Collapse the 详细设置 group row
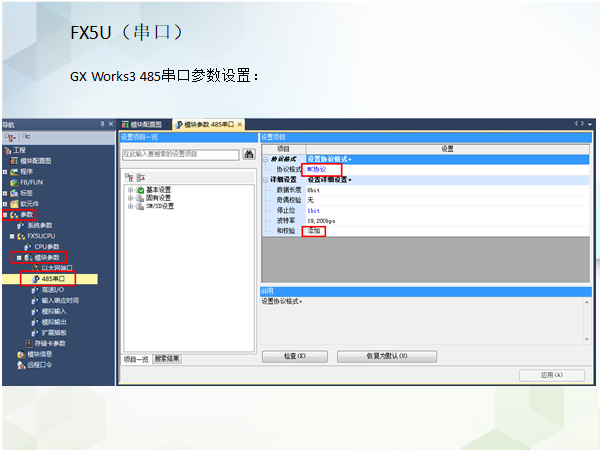Screen dimensions: 600x450 pos(266,179)
